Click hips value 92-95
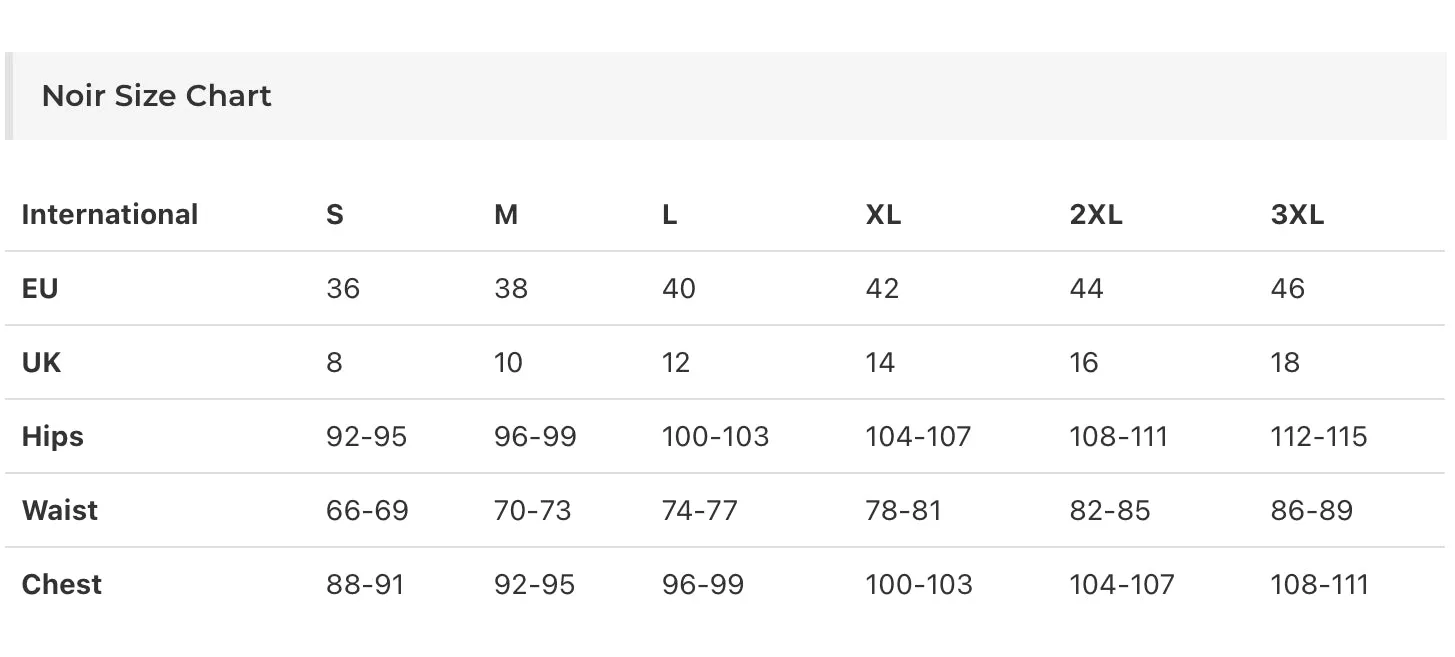This screenshot has width=1455, height=657. click(x=366, y=436)
